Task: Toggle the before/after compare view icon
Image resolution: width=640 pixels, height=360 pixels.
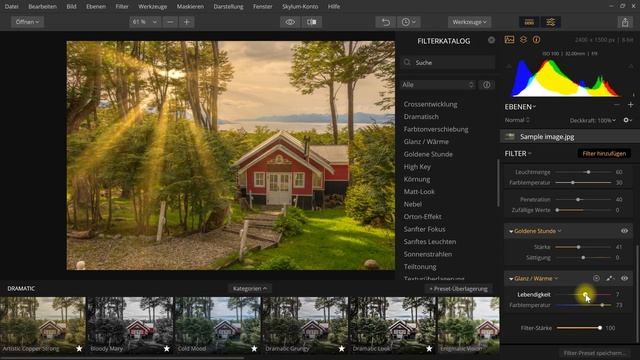Action: click(x=312, y=22)
